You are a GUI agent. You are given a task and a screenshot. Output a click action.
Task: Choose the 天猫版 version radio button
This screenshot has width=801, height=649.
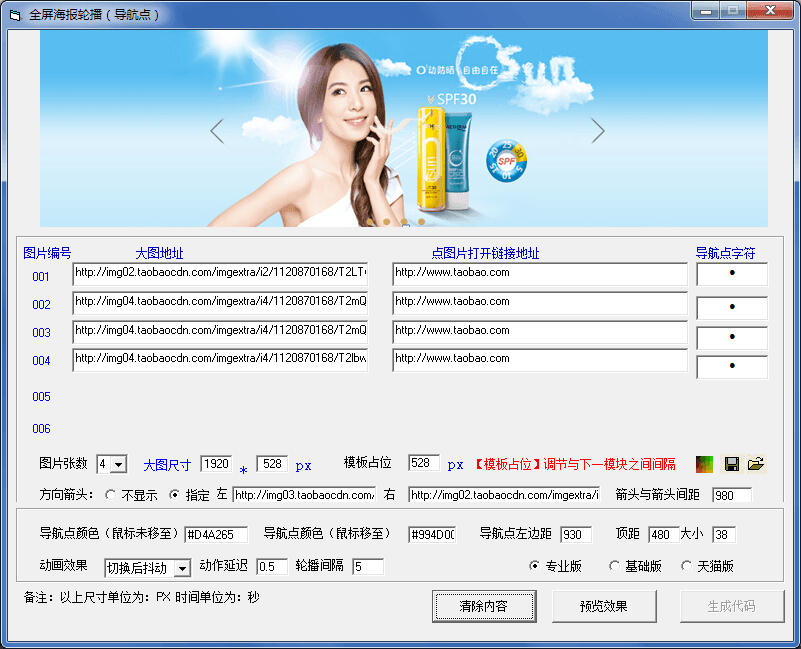pos(687,567)
